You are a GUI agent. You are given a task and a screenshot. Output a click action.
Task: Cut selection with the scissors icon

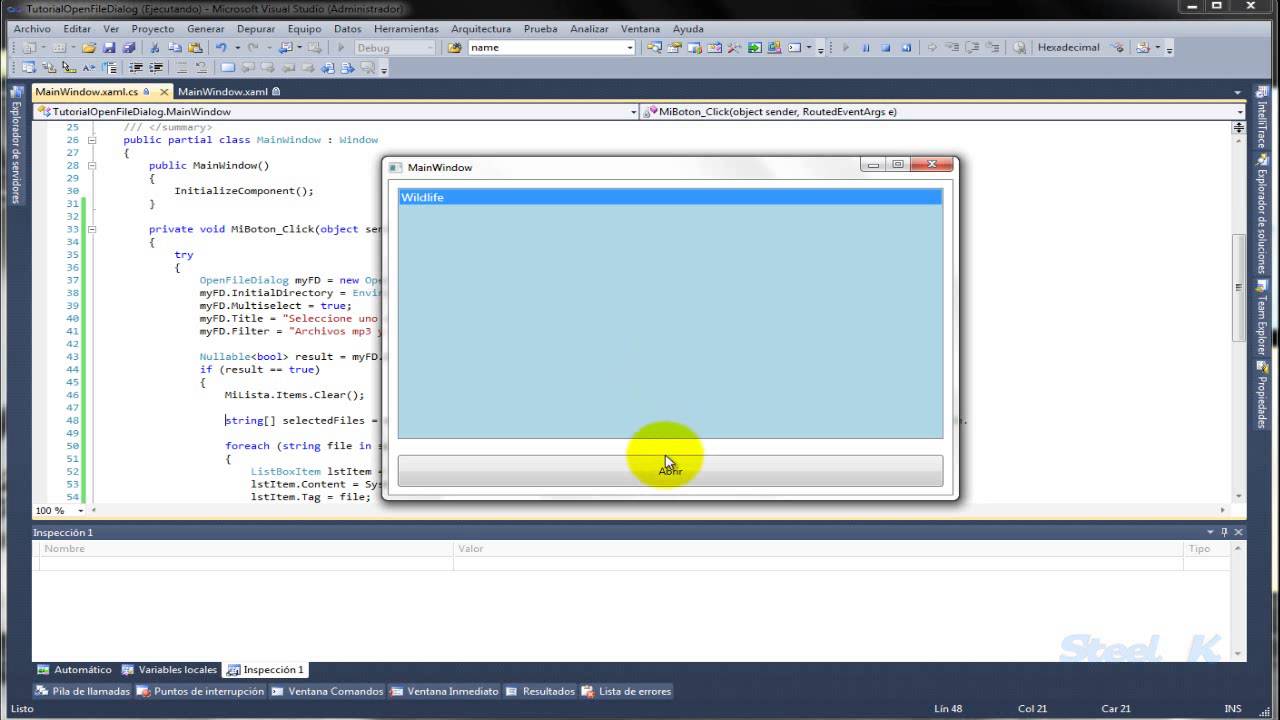tap(155, 47)
